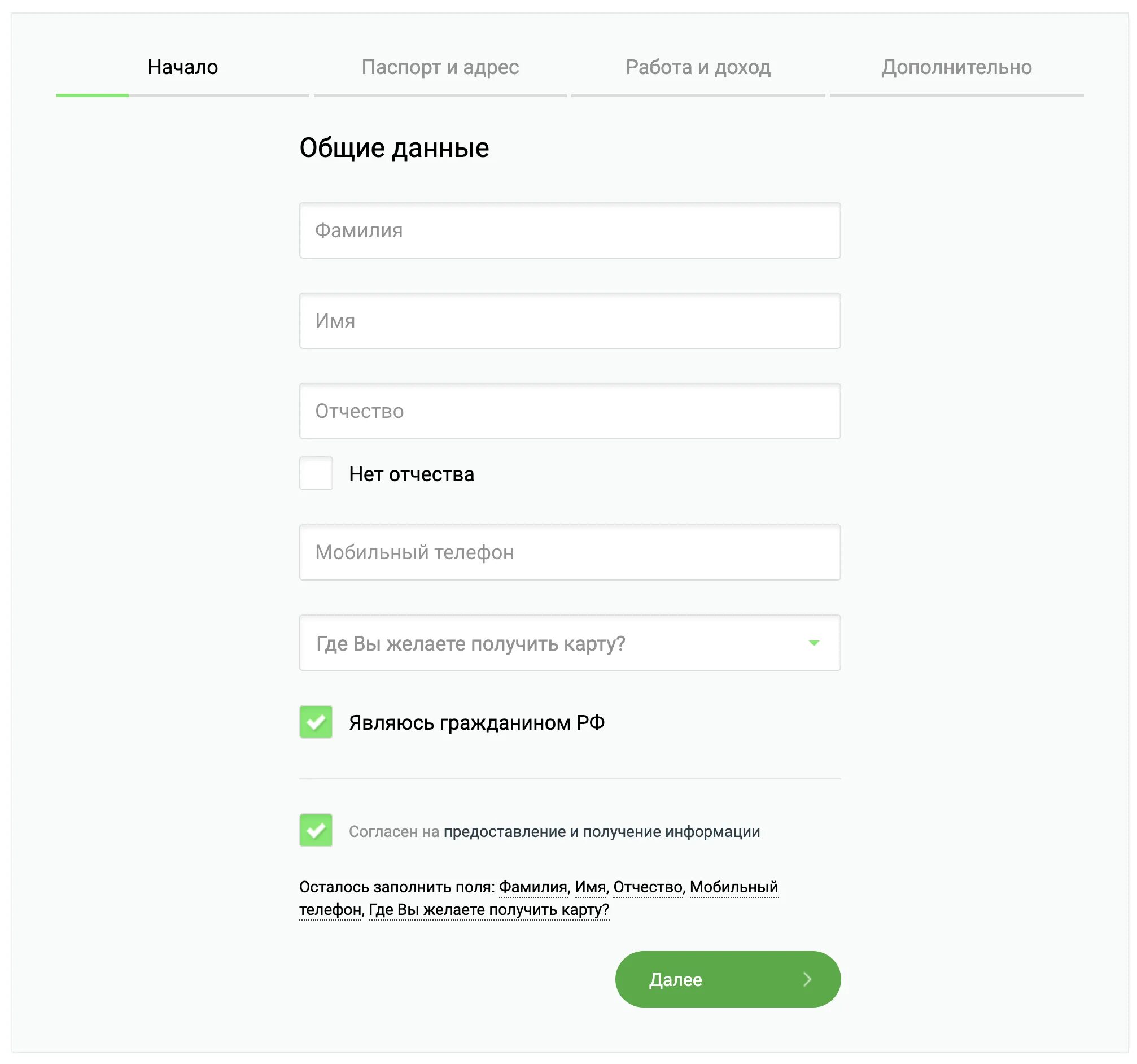The height and width of the screenshot is (1064, 1137).
Task: Uncheck the Согласен на consent checkbox
Action: click(316, 830)
